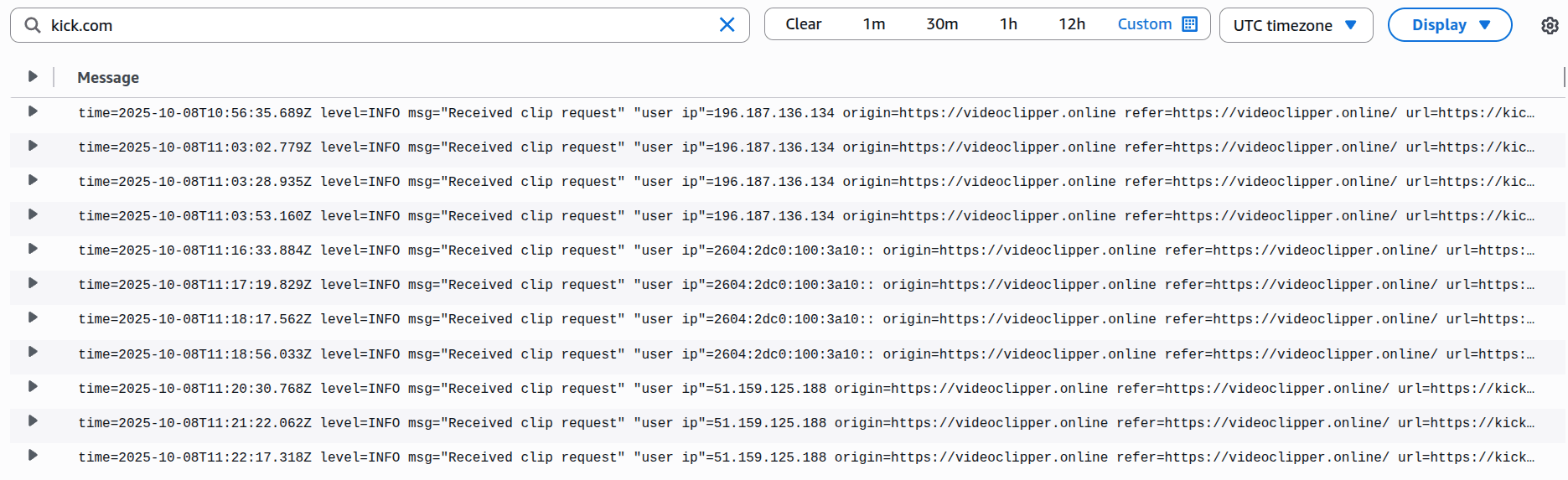Select the 1h time range
Image resolution: width=1568 pixels, height=480 pixels.
pyautogui.click(x=1008, y=24)
